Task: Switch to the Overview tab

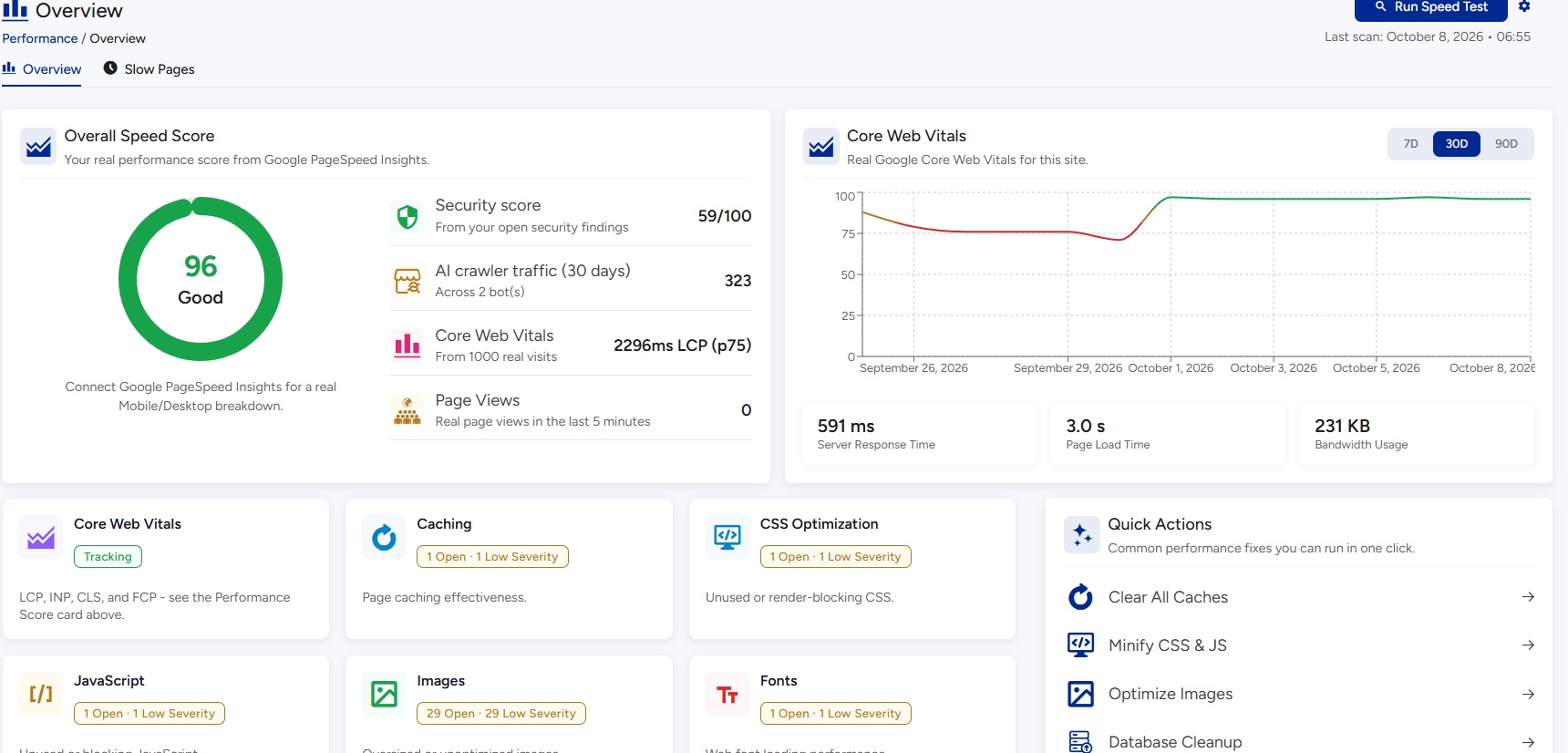Action: 42,69
